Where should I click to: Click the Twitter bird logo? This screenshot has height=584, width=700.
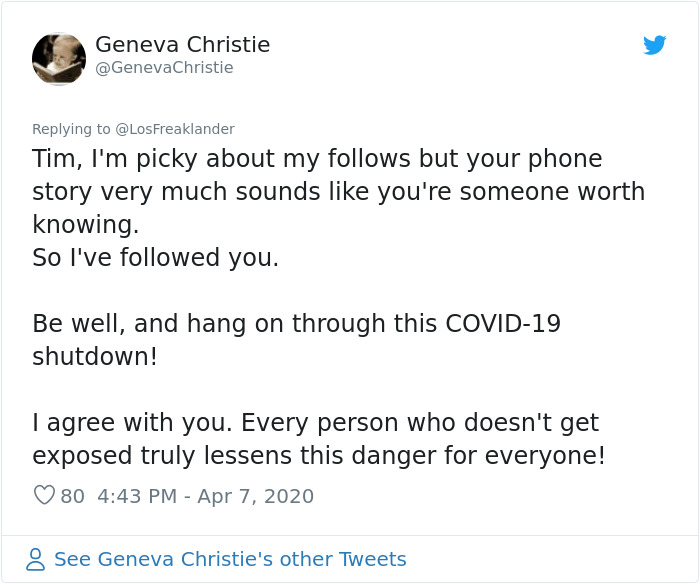click(x=654, y=45)
